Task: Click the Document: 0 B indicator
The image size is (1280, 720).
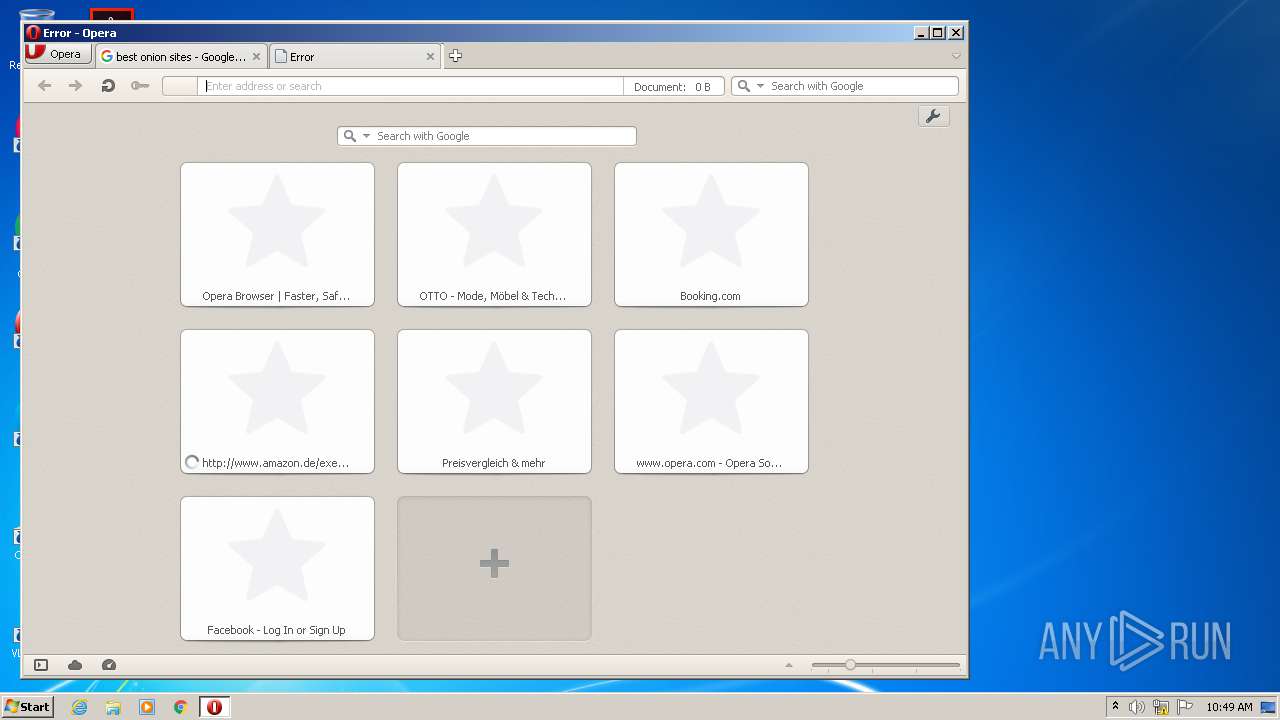Action: pos(673,87)
